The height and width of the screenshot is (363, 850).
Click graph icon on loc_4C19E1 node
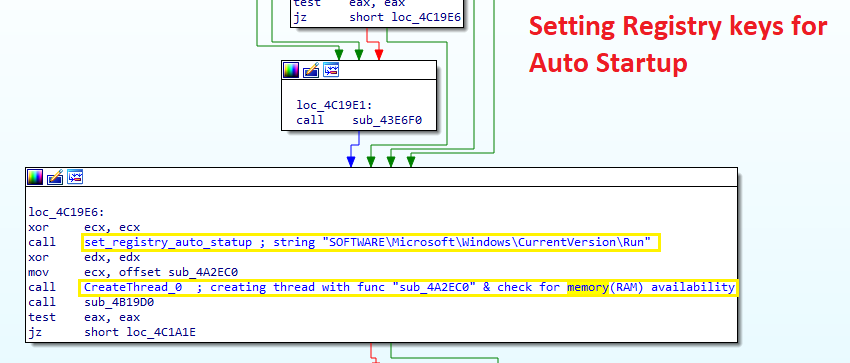(x=331, y=70)
